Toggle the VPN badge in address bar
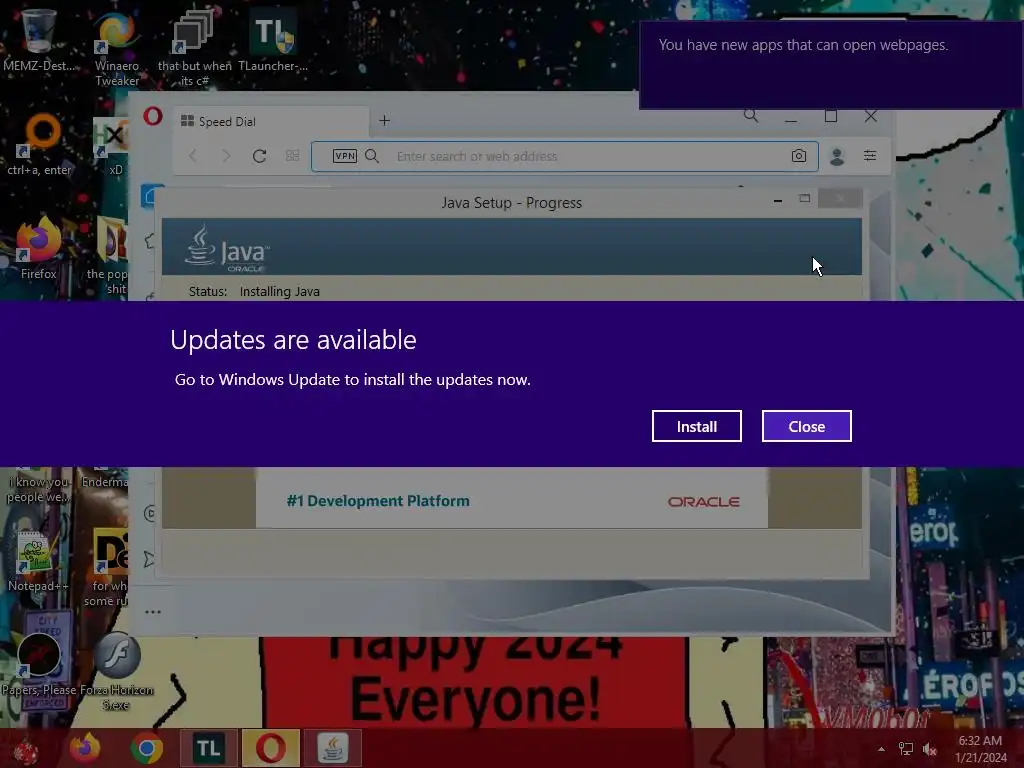This screenshot has height=768, width=1024. coord(345,156)
